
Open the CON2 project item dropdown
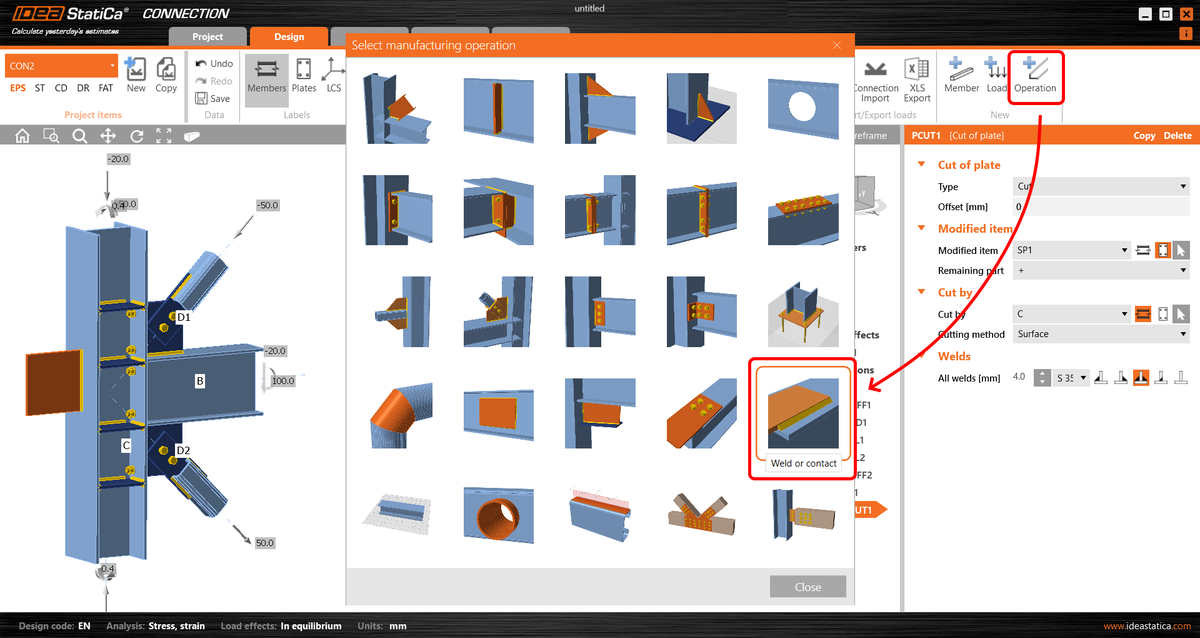click(113, 64)
